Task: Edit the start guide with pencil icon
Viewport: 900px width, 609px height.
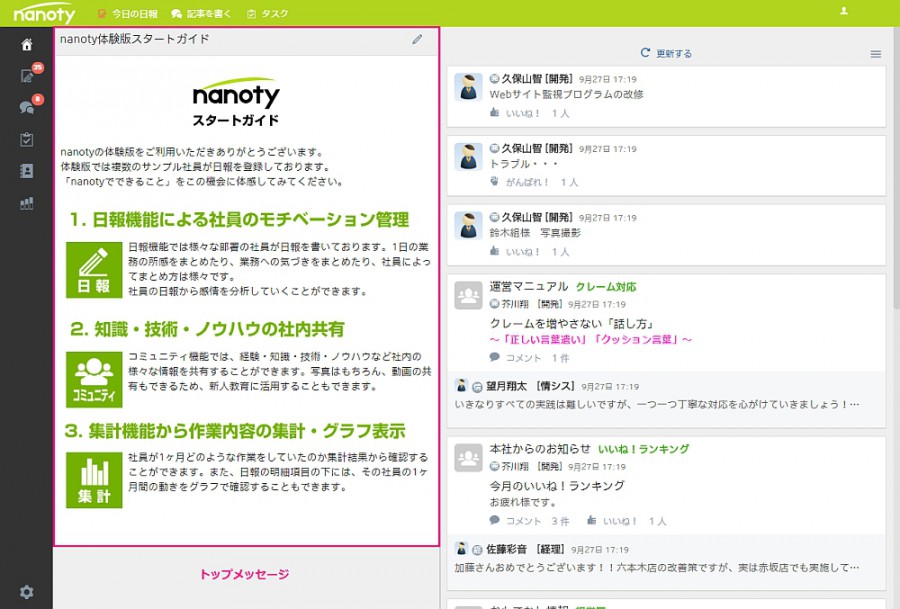Action: point(417,39)
